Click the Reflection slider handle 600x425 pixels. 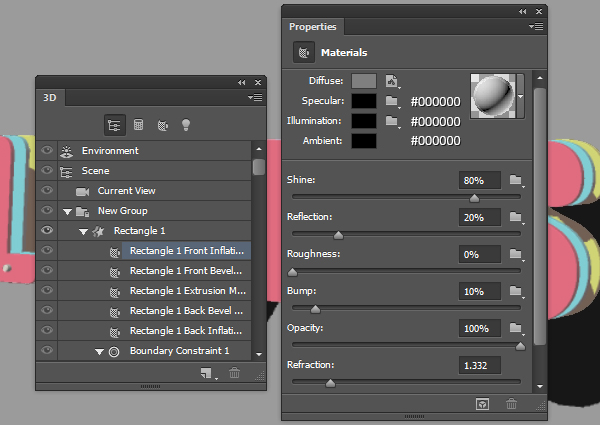click(338, 235)
